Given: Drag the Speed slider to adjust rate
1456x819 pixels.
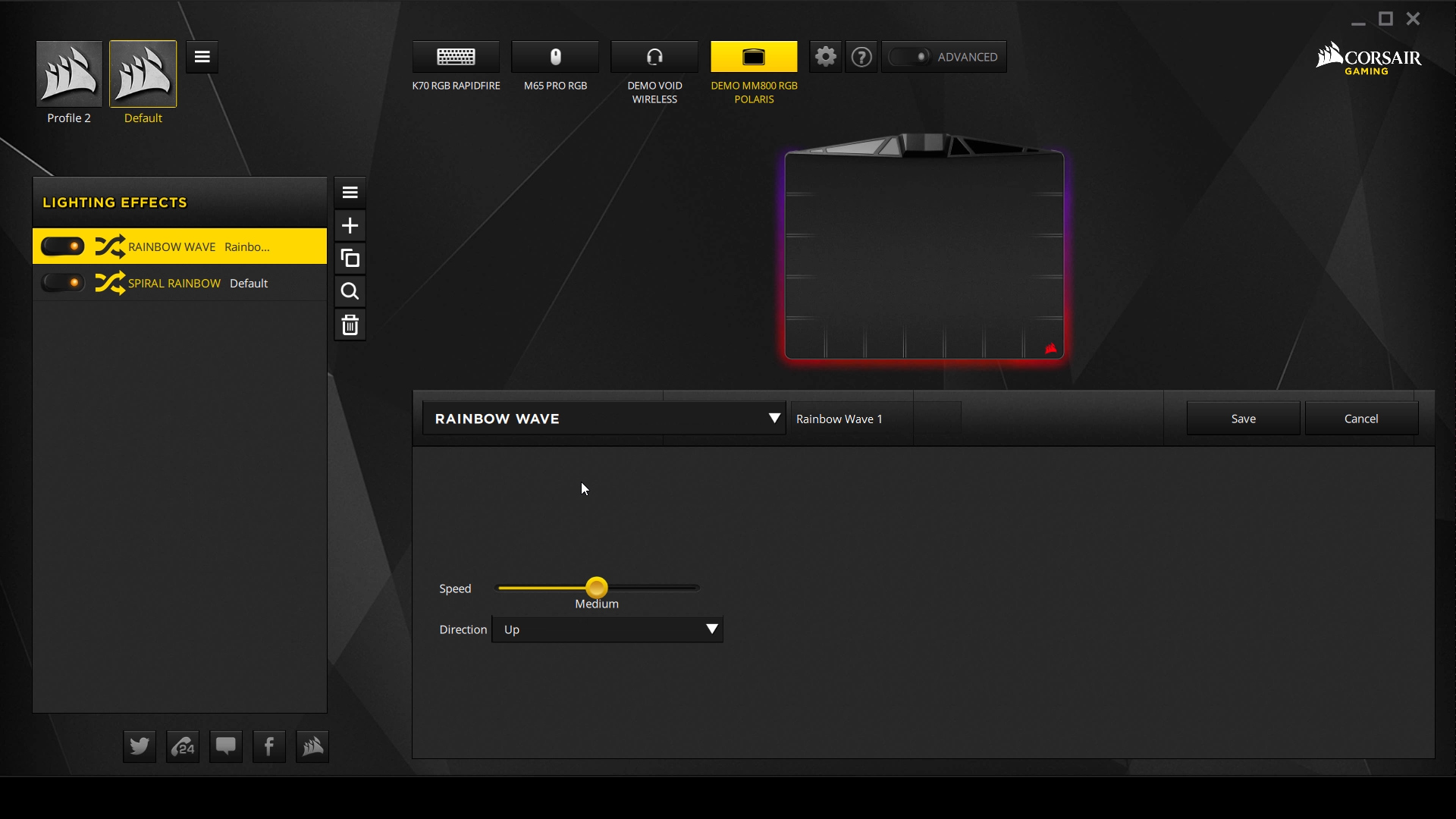Looking at the screenshot, I should point(596,588).
